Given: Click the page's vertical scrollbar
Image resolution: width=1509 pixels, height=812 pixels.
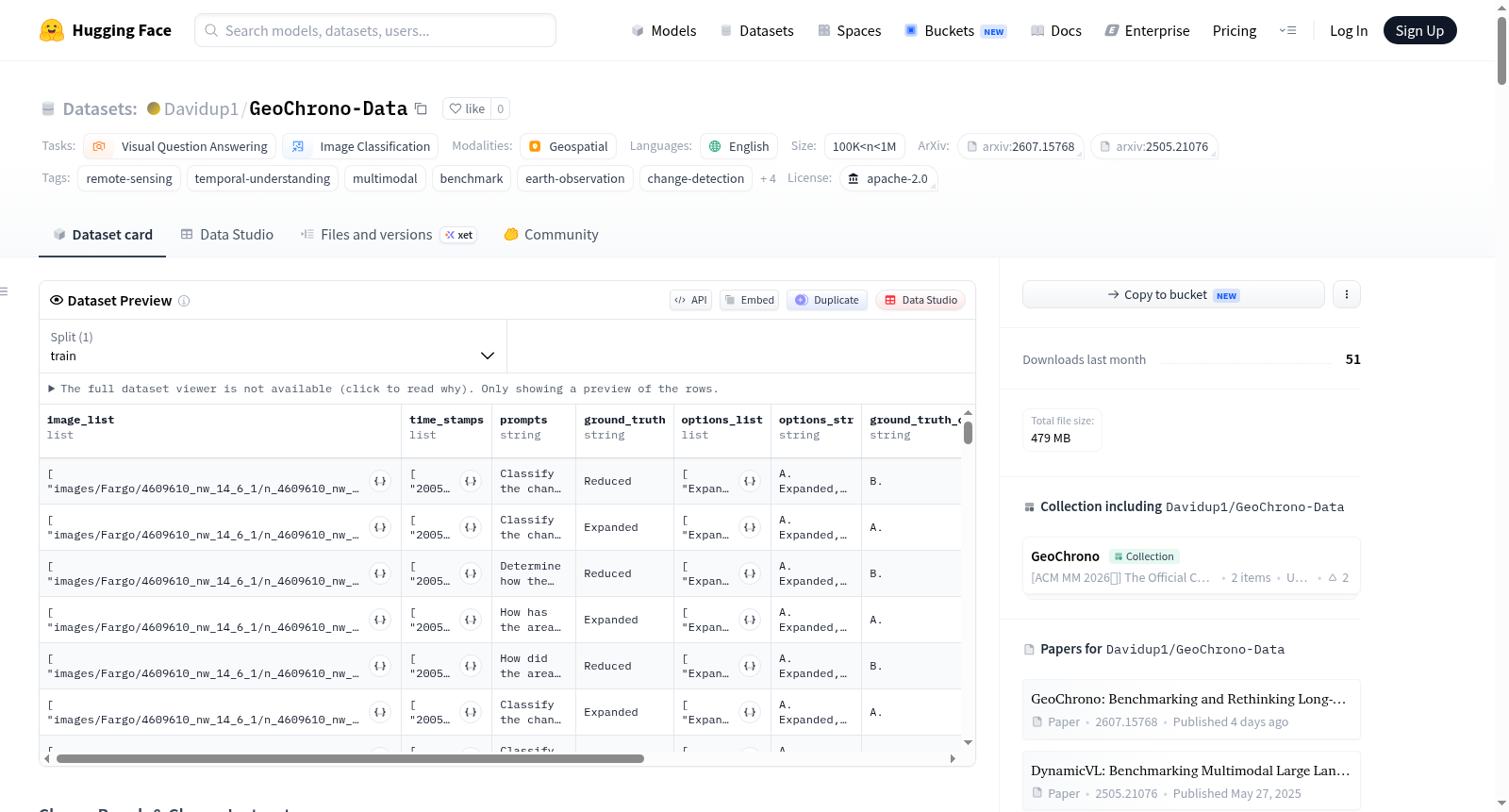Looking at the screenshot, I should [1501, 51].
